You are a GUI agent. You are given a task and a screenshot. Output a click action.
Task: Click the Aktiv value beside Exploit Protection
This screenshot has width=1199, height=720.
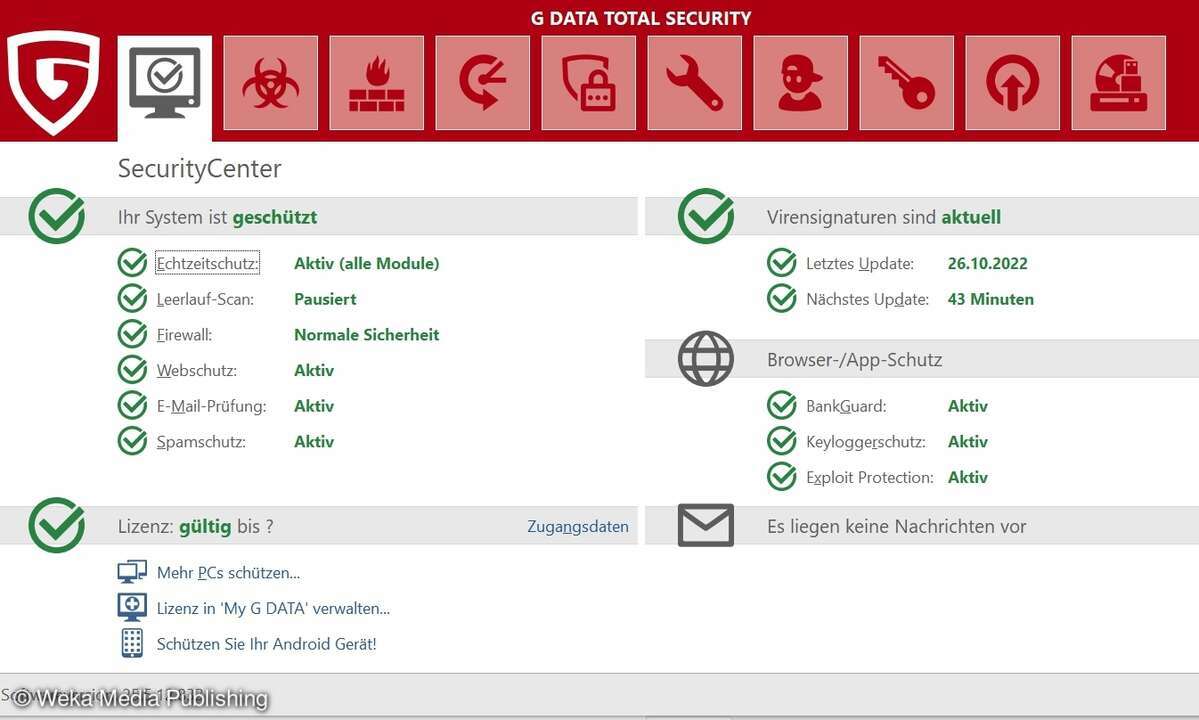point(968,478)
